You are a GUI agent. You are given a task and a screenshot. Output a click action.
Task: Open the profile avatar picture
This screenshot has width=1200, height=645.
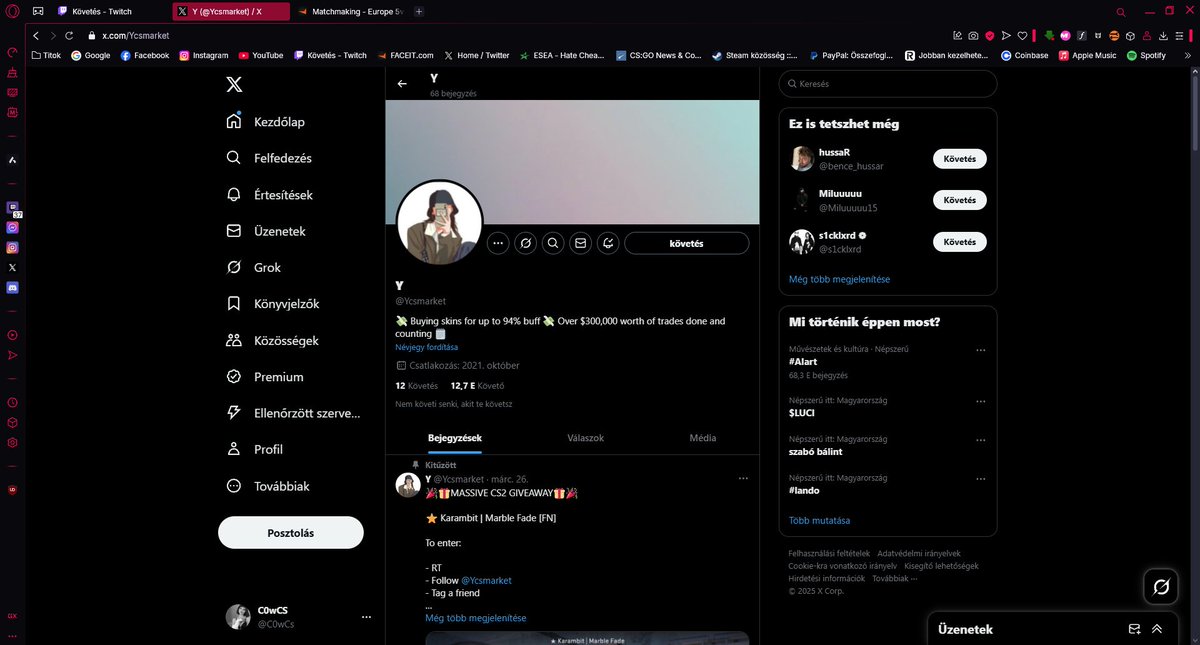[440, 223]
